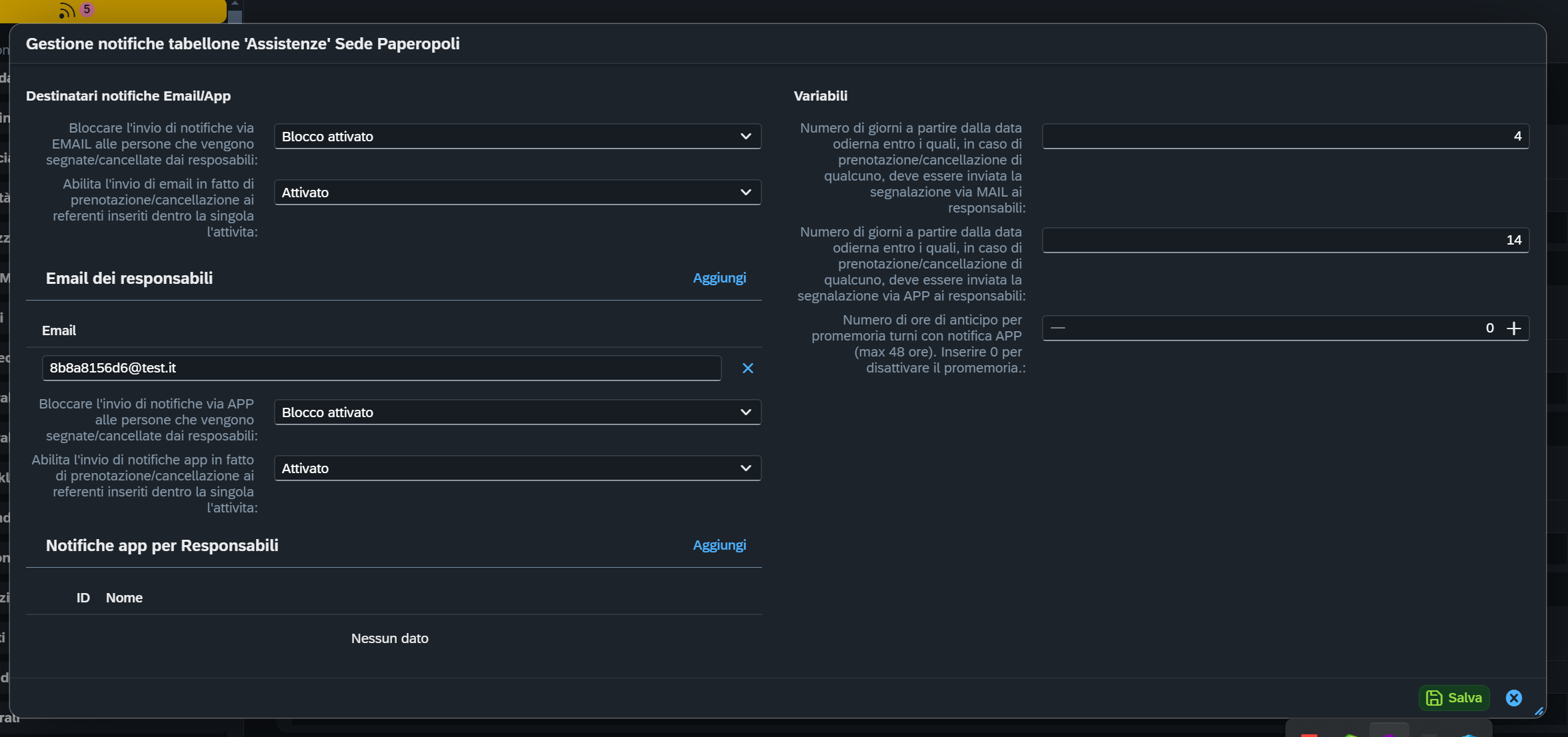This screenshot has width=1568, height=737.
Task: Open the app-notifications-to-referents 'Attivato' dropdown
Action: point(517,468)
